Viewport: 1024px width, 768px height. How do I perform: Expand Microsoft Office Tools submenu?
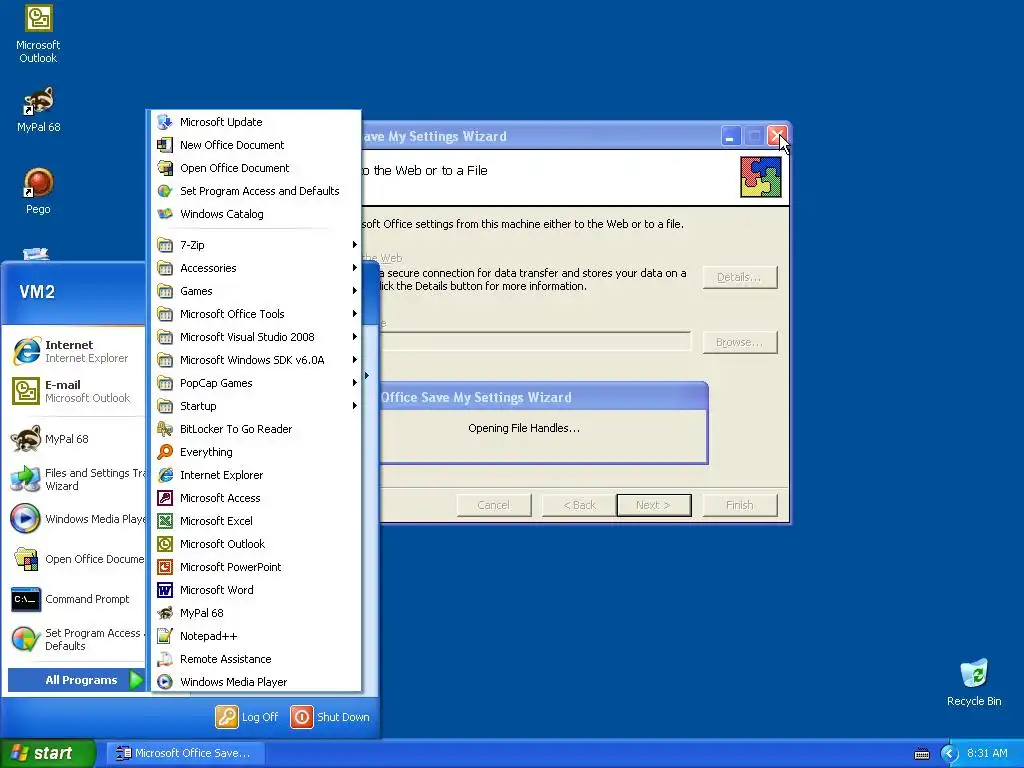pos(256,314)
